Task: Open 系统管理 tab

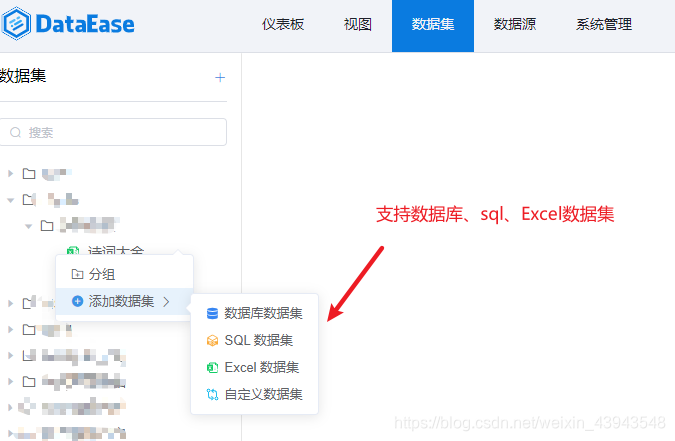Action: tap(604, 25)
